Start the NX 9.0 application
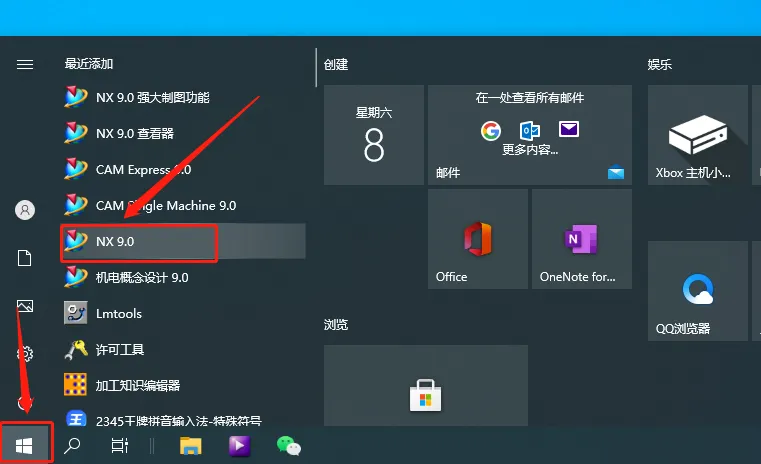Viewport: 761px width, 464px height. click(182, 241)
